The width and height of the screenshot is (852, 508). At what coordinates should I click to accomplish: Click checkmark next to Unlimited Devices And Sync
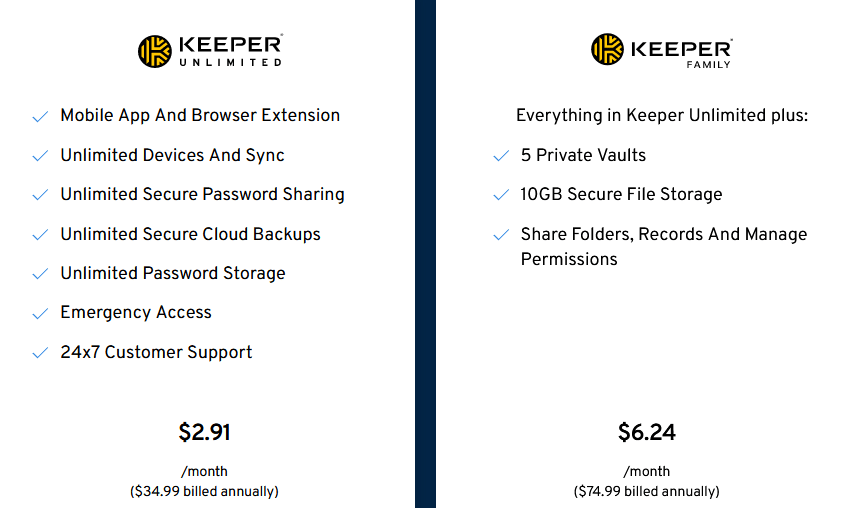[40, 156]
